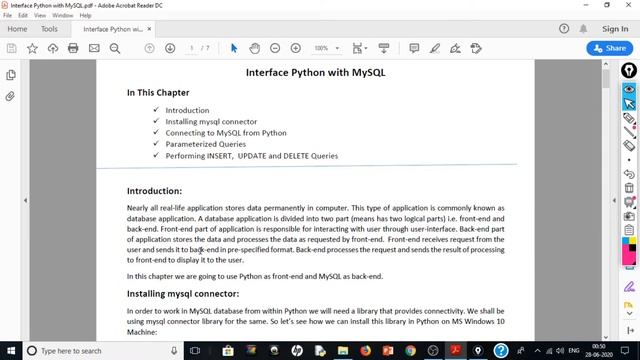Open Find text magnifier icon
Image resolution: width=640 pixels, height=360 pixels.
pos(115,49)
